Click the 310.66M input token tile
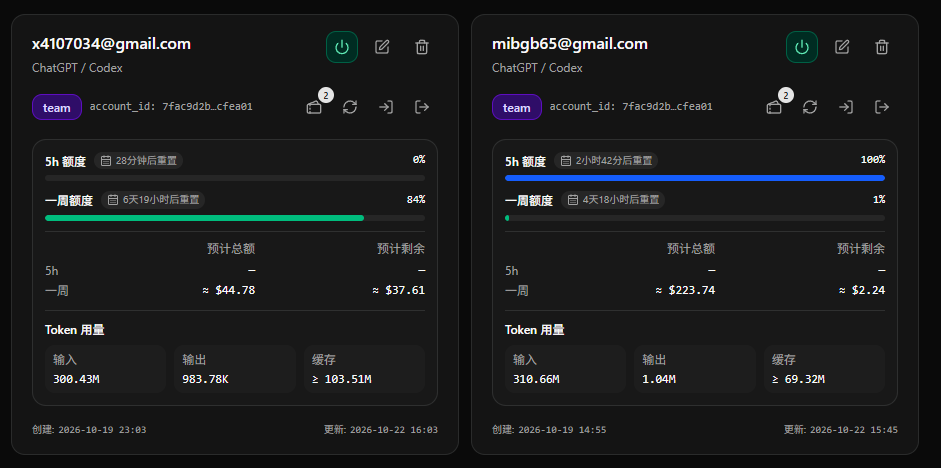Viewport: 941px width, 468px height. point(565,369)
